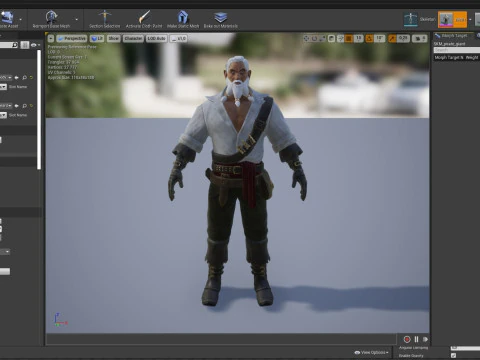480x360 pixels.
Task: Activate the Section Selection tool
Action: 104,19
